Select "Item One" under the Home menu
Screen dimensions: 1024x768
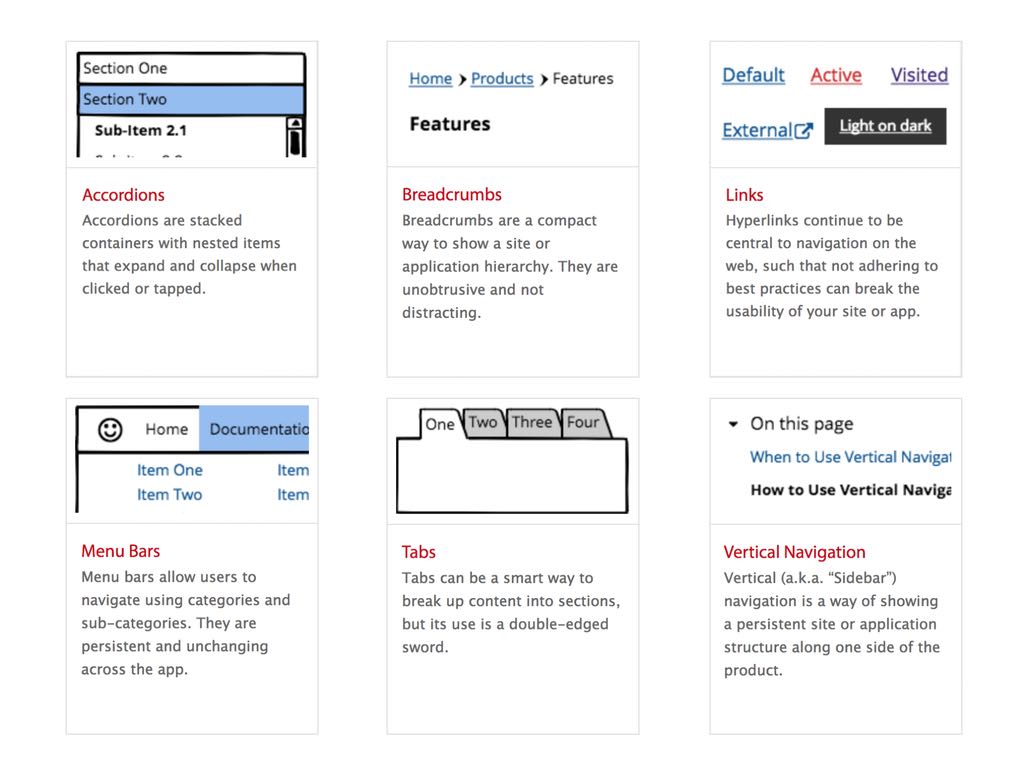(x=171, y=470)
